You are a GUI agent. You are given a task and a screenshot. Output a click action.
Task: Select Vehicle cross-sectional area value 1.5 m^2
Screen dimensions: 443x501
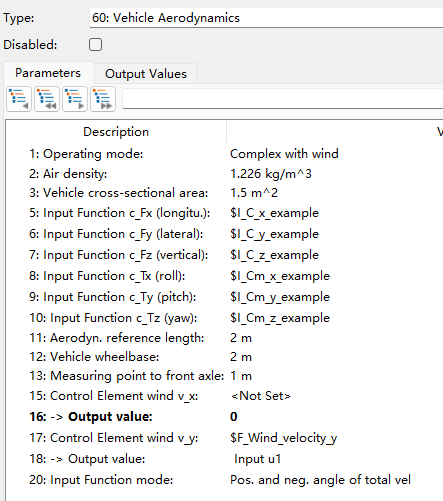[x=254, y=193]
